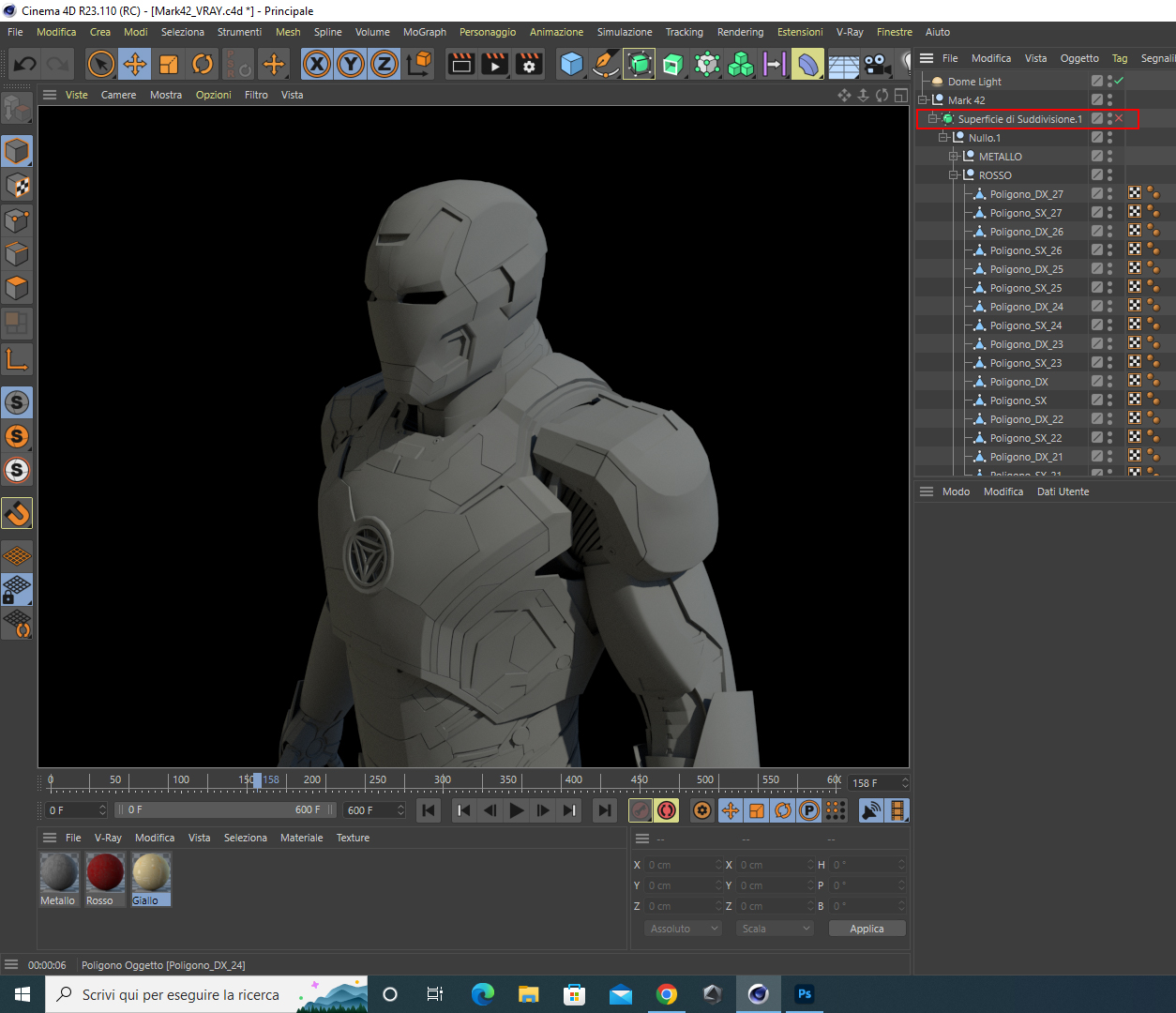
Task: Toggle snapping magnet icon
Action: [17, 513]
